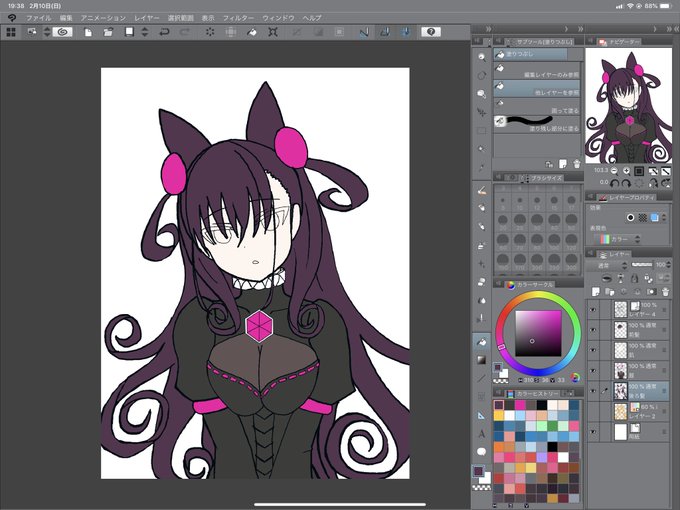
Task: Toggle snap to grid icon
Action: click(405, 32)
